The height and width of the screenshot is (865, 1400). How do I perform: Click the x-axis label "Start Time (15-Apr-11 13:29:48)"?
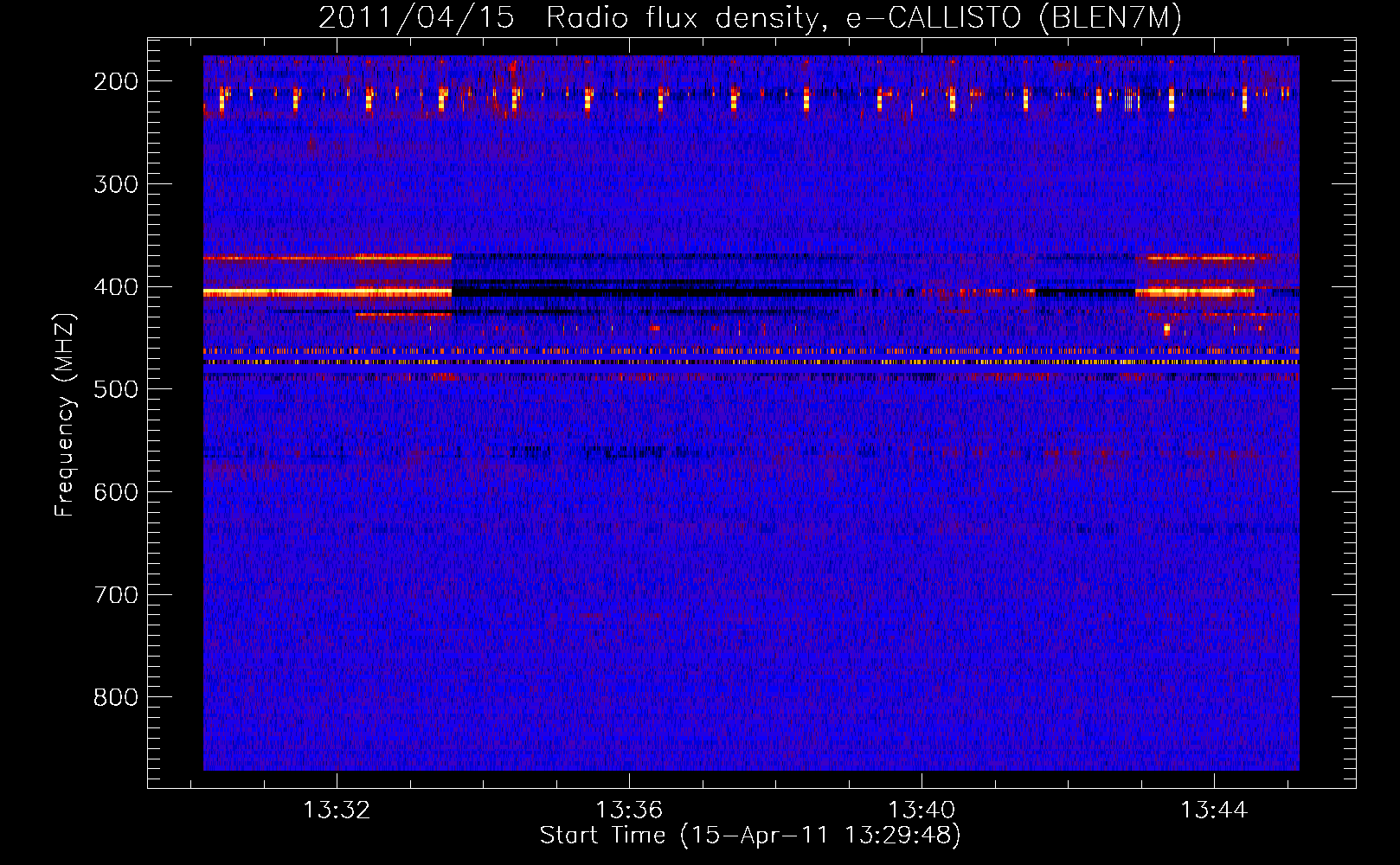[750, 836]
